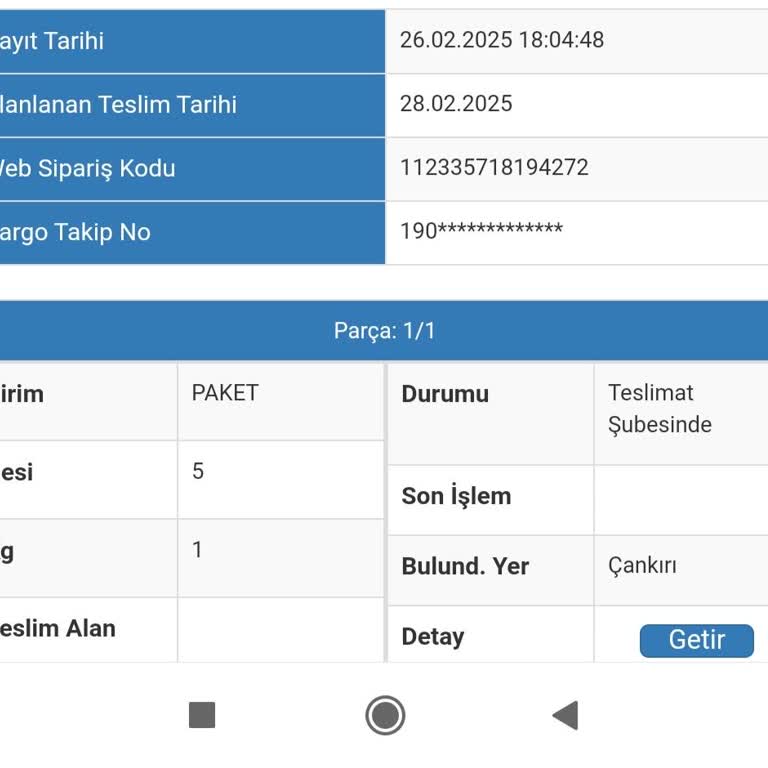768x768 pixels.
Task: Click the Bulund. Yer label
Action: (x=465, y=566)
